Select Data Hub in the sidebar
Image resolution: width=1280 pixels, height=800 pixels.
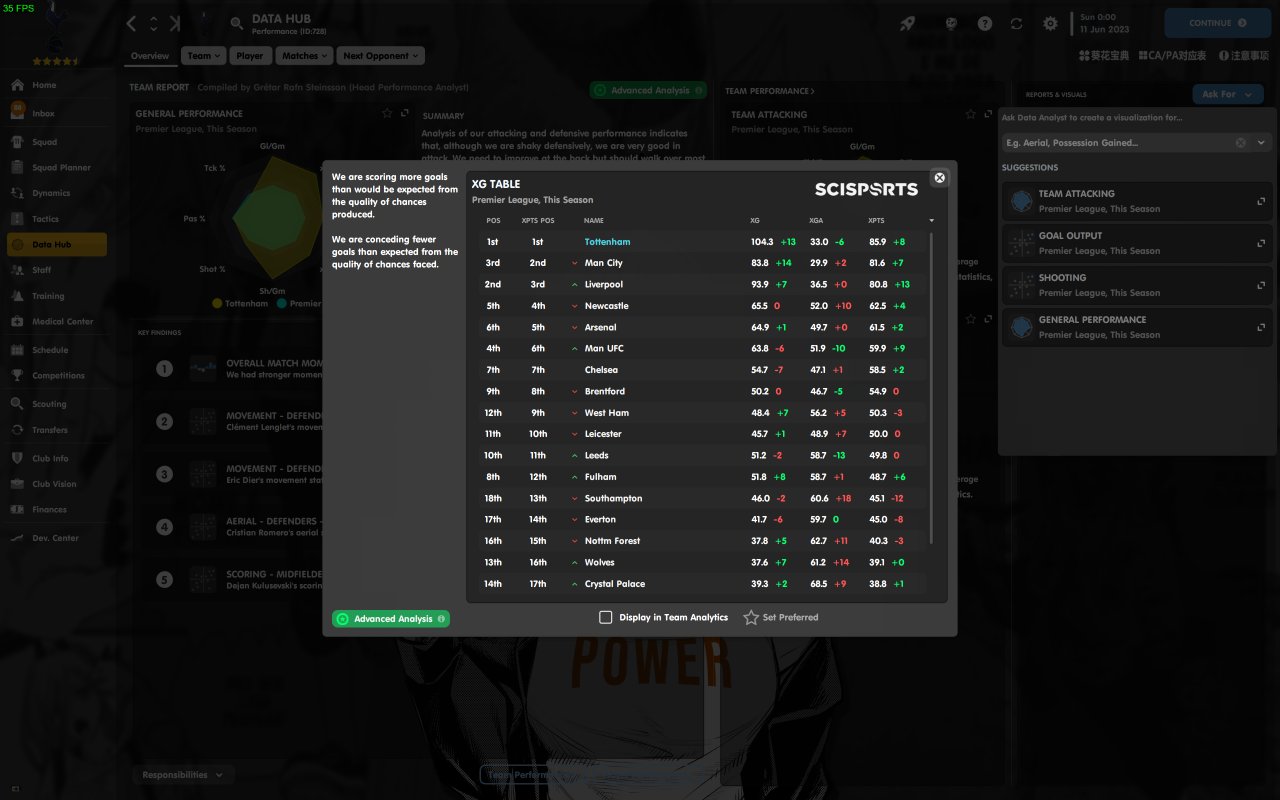[56, 245]
